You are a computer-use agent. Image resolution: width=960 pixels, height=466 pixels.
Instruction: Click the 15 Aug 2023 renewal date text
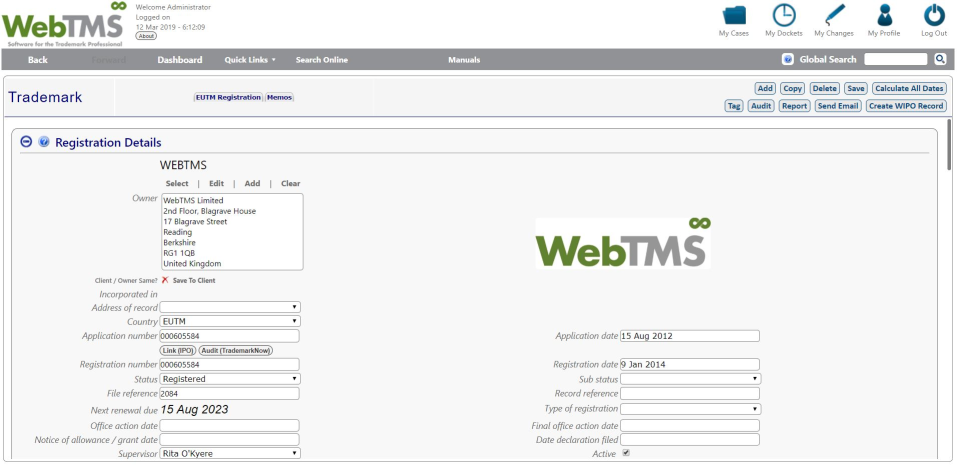tap(195, 410)
